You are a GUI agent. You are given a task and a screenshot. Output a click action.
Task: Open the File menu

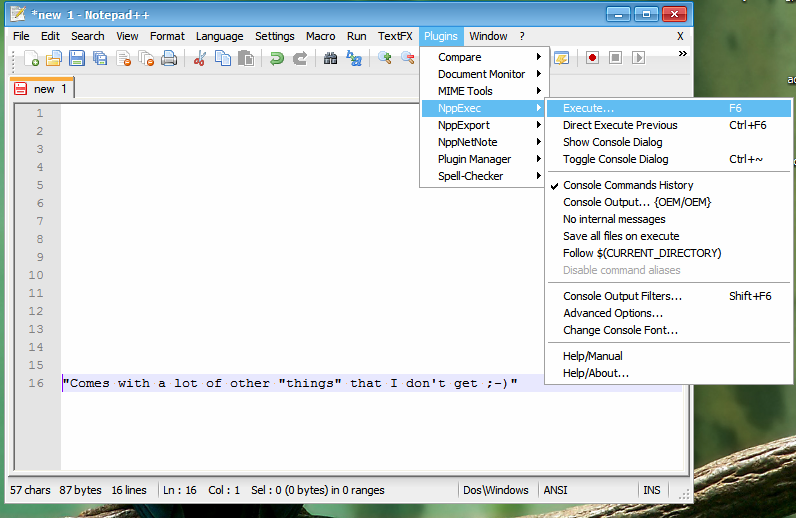[21, 36]
